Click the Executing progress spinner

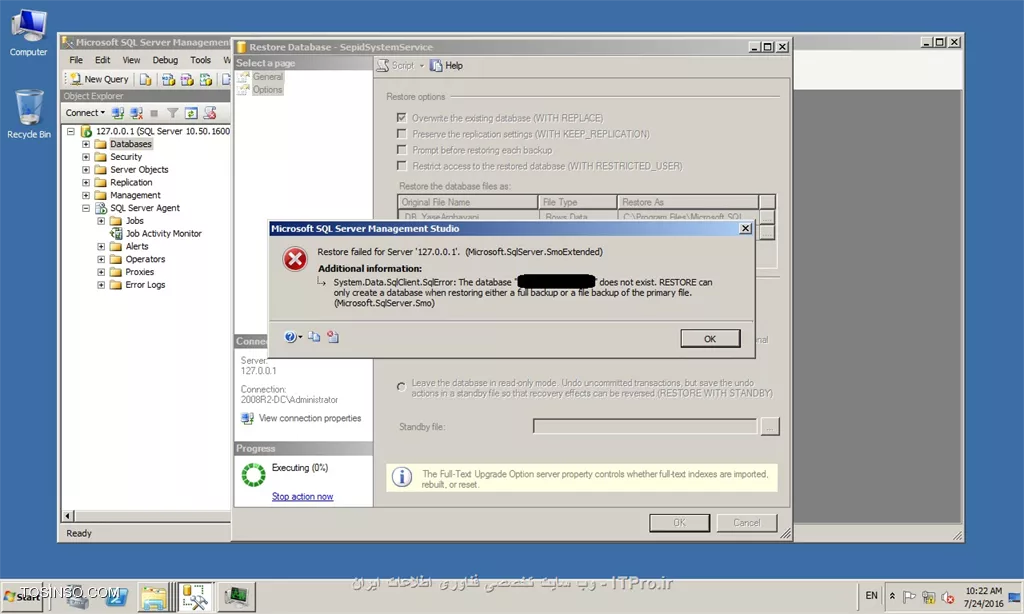coord(253,475)
